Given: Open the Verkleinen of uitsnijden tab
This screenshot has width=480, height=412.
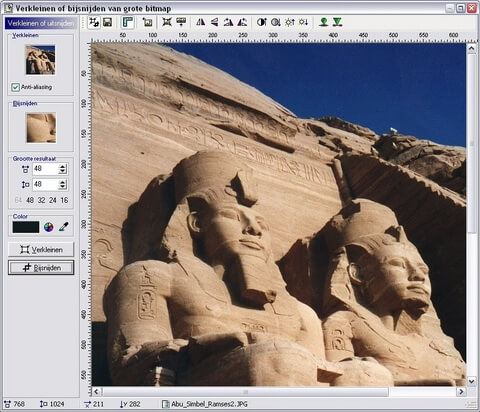Looking at the screenshot, I should tap(40, 23).
